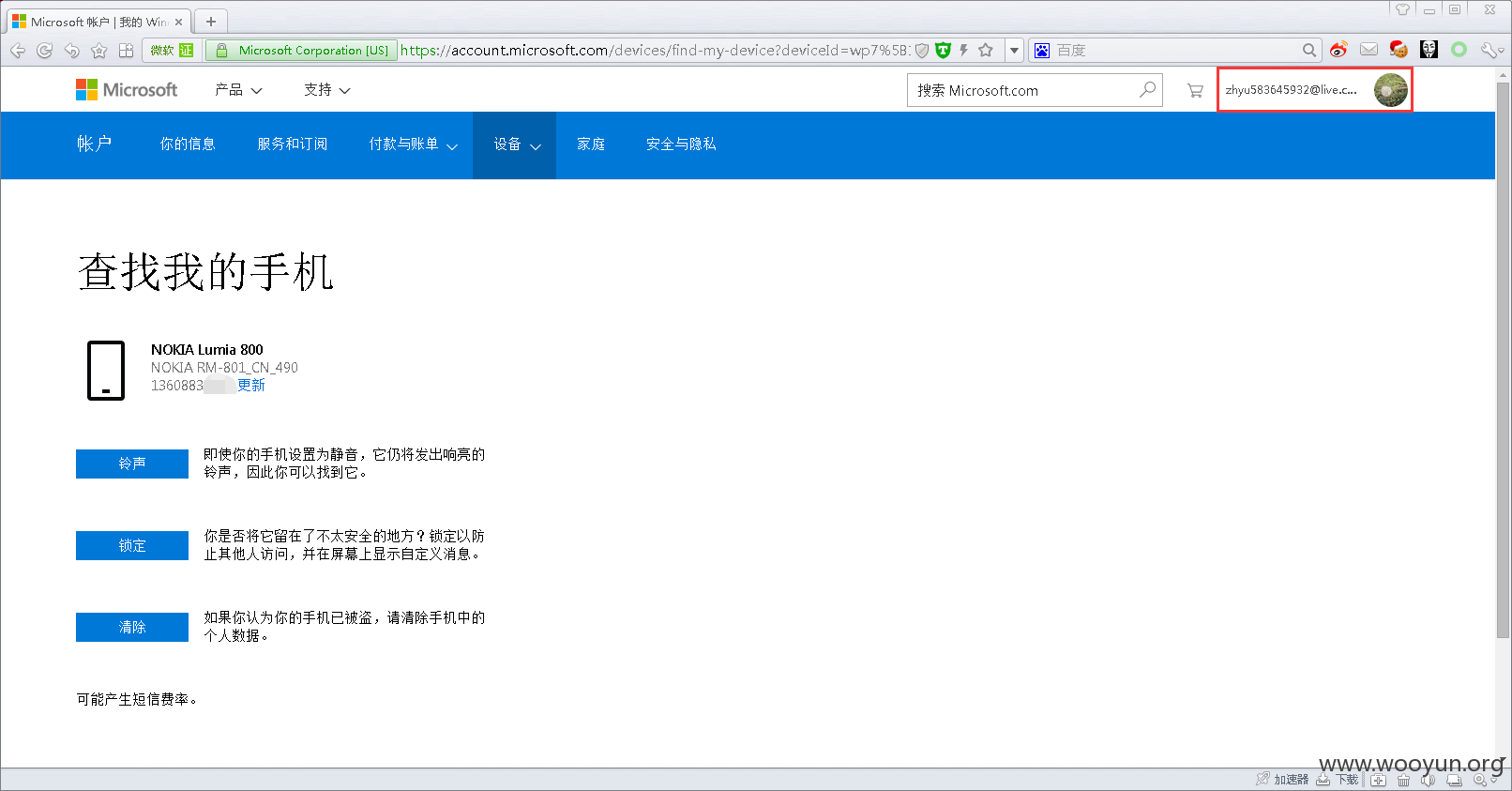1512x791 pixels.
Task: Focus the Baidu search box
Action: click(x=1177, y=51)
